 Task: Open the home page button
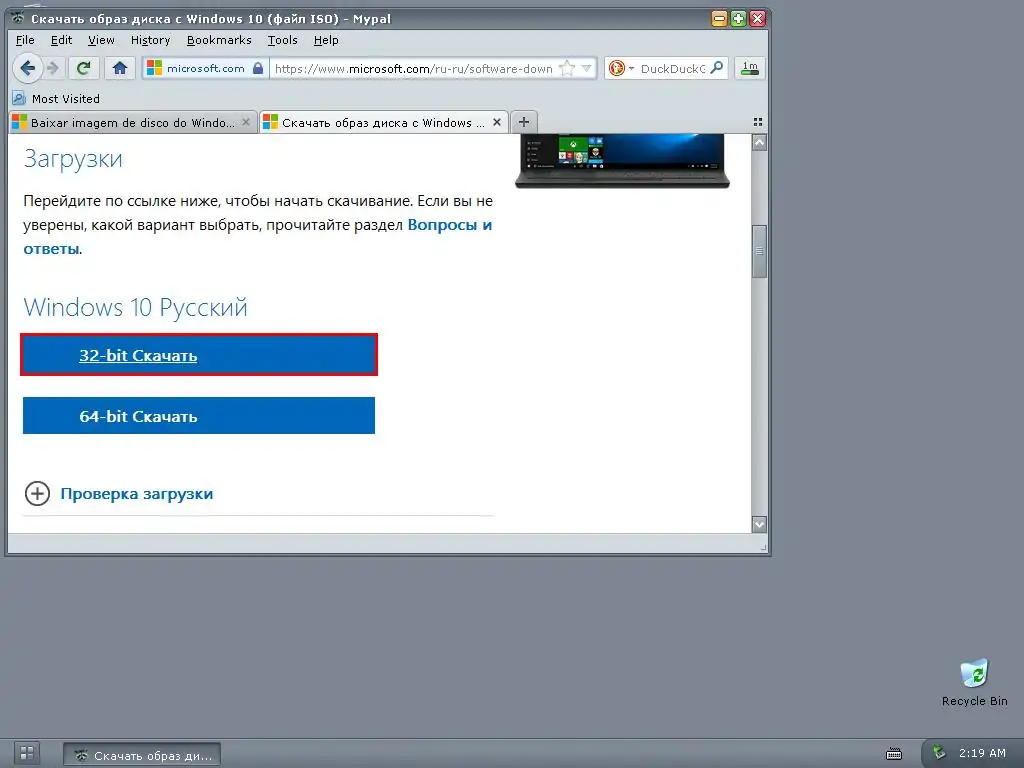coord(120,68)
